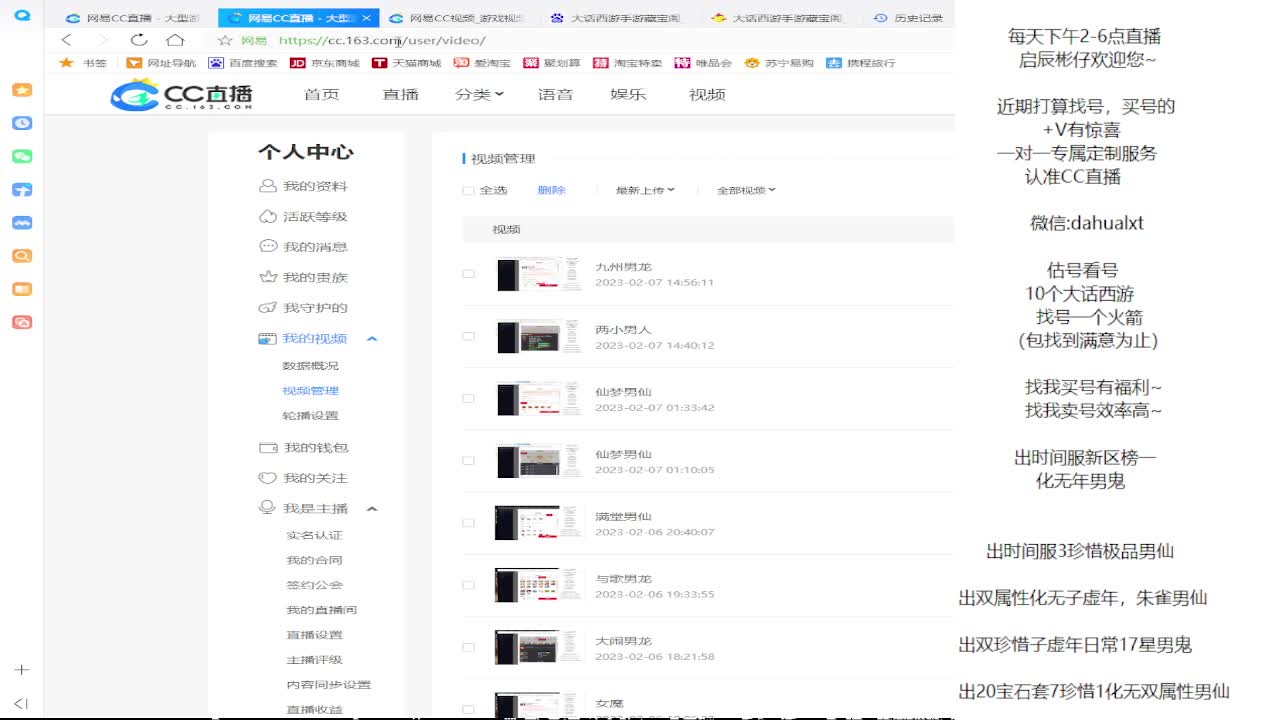Open the green WeChat sidebar icon

point(22,157)
